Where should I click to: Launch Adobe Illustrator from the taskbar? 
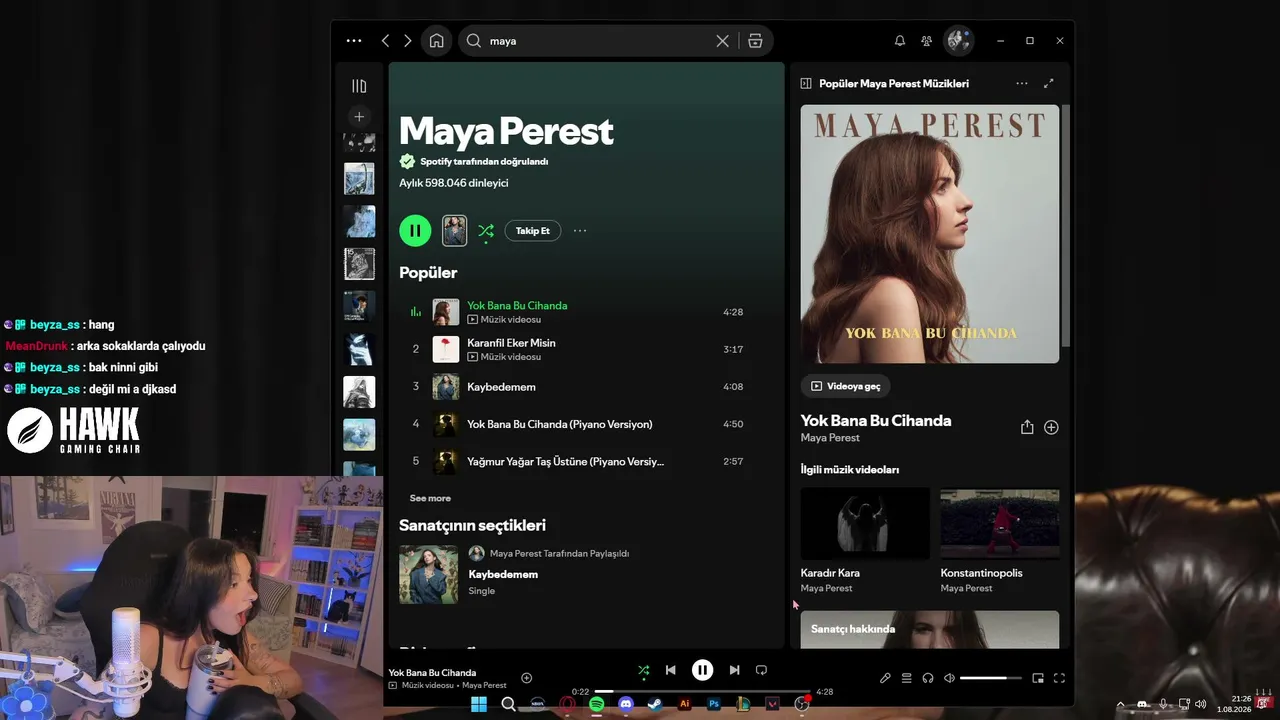pyautogui.click(x=685, y=704)
